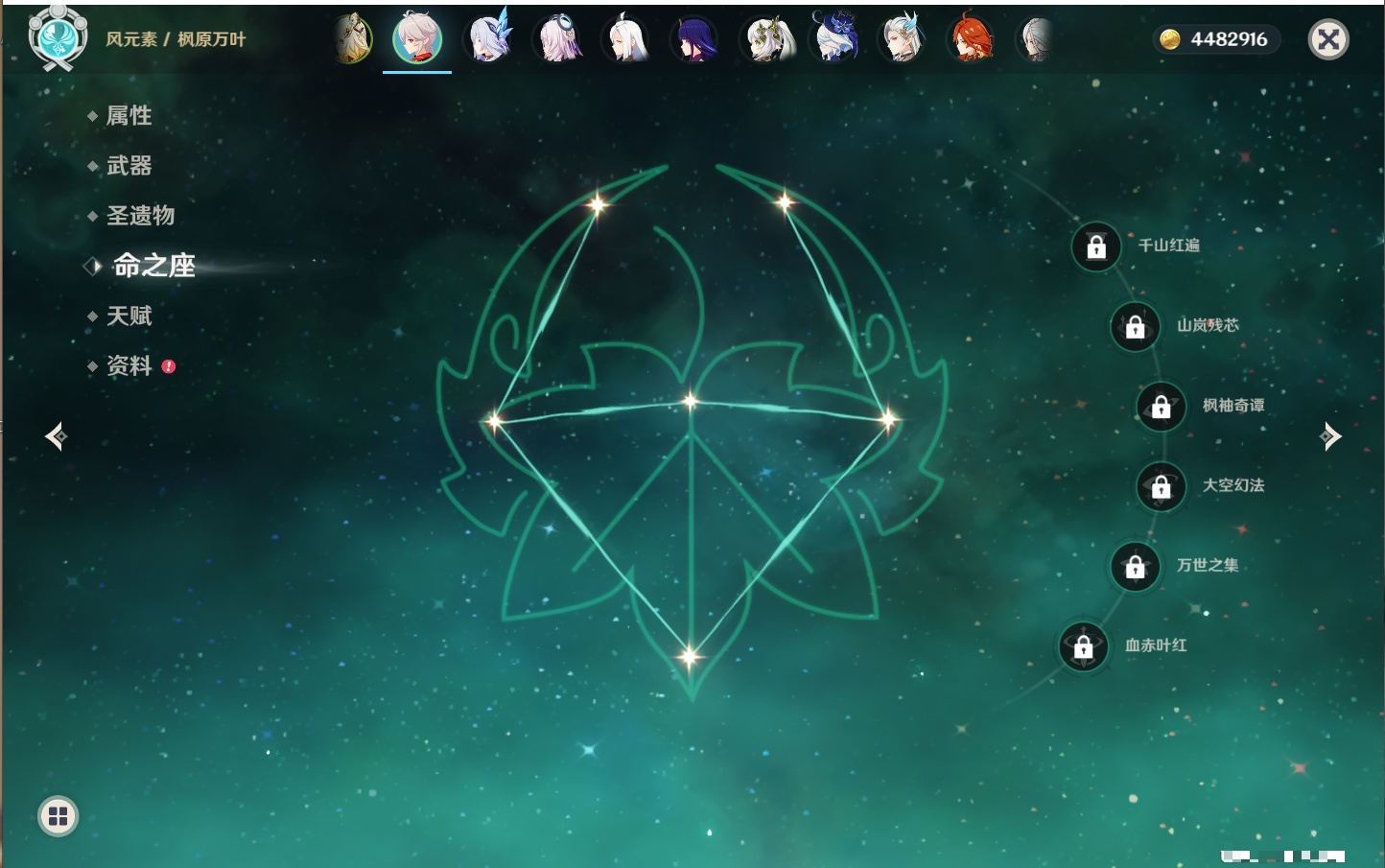Open the locked 山岚残芯 constellation
The image size is (1385, 868).
click(x=1136, y=326)
